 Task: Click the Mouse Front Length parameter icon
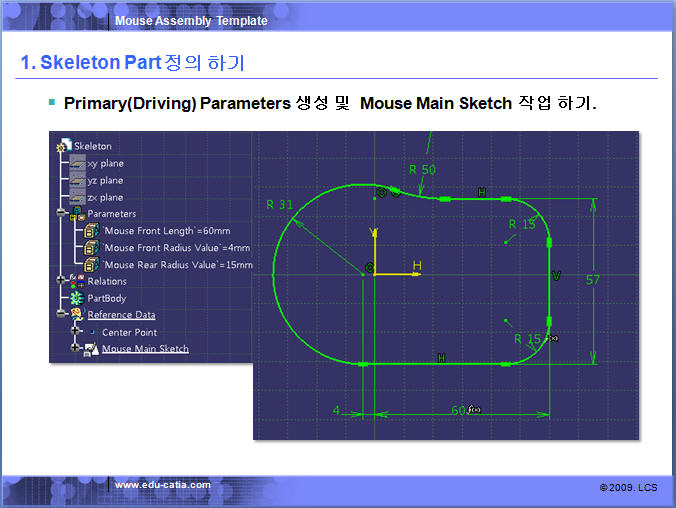91,231
